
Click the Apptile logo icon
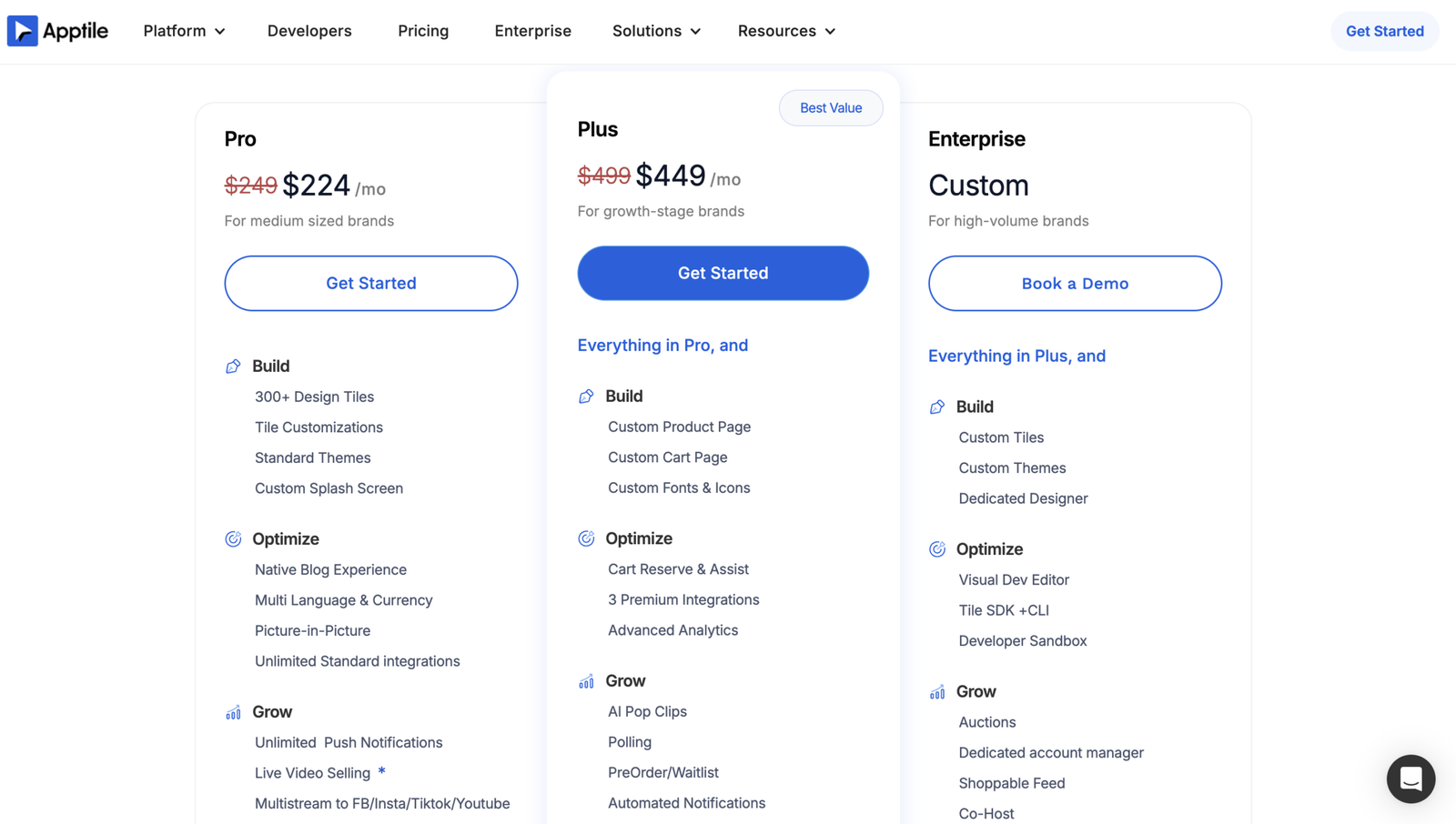23,31
